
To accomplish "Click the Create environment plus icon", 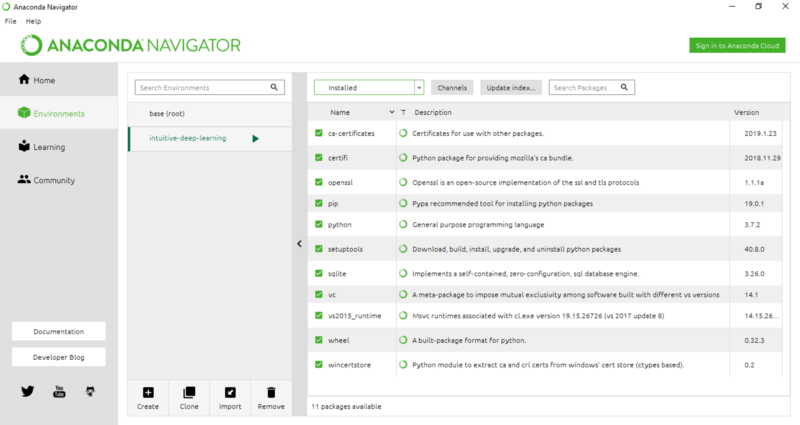I will coord(148,392).
